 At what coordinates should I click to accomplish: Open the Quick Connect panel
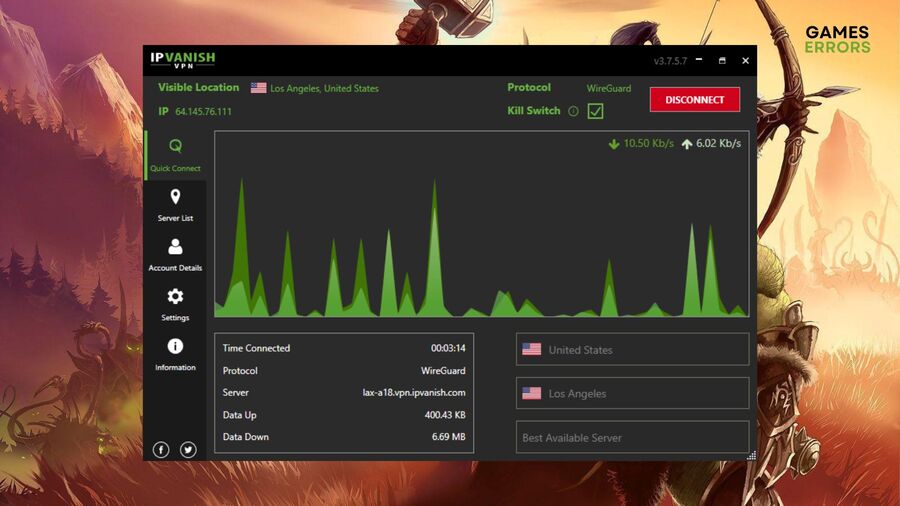(175, 155)
